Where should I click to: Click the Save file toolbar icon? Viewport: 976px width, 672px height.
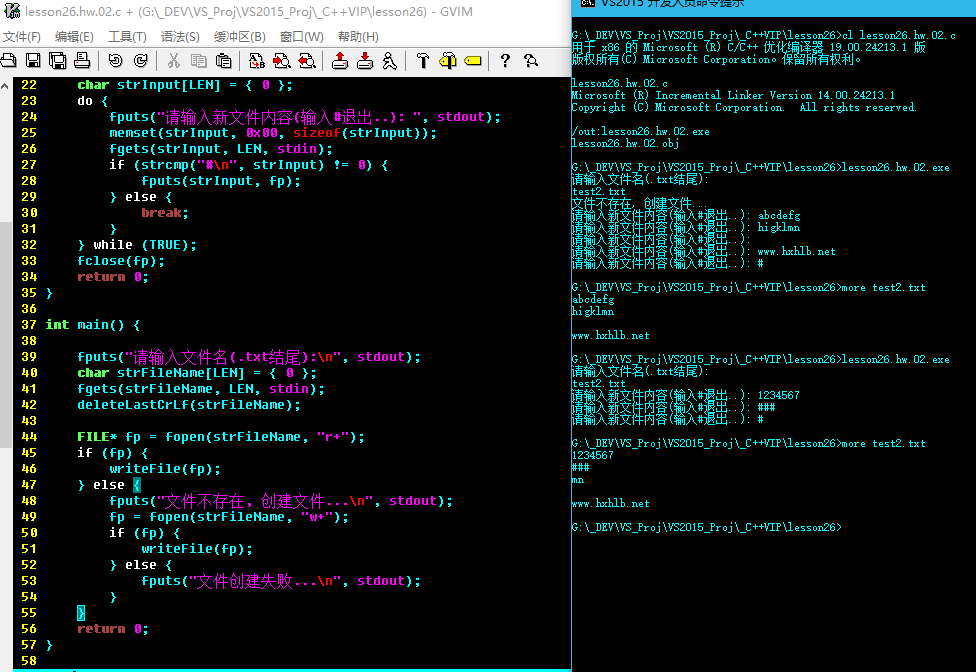(33, 61)
